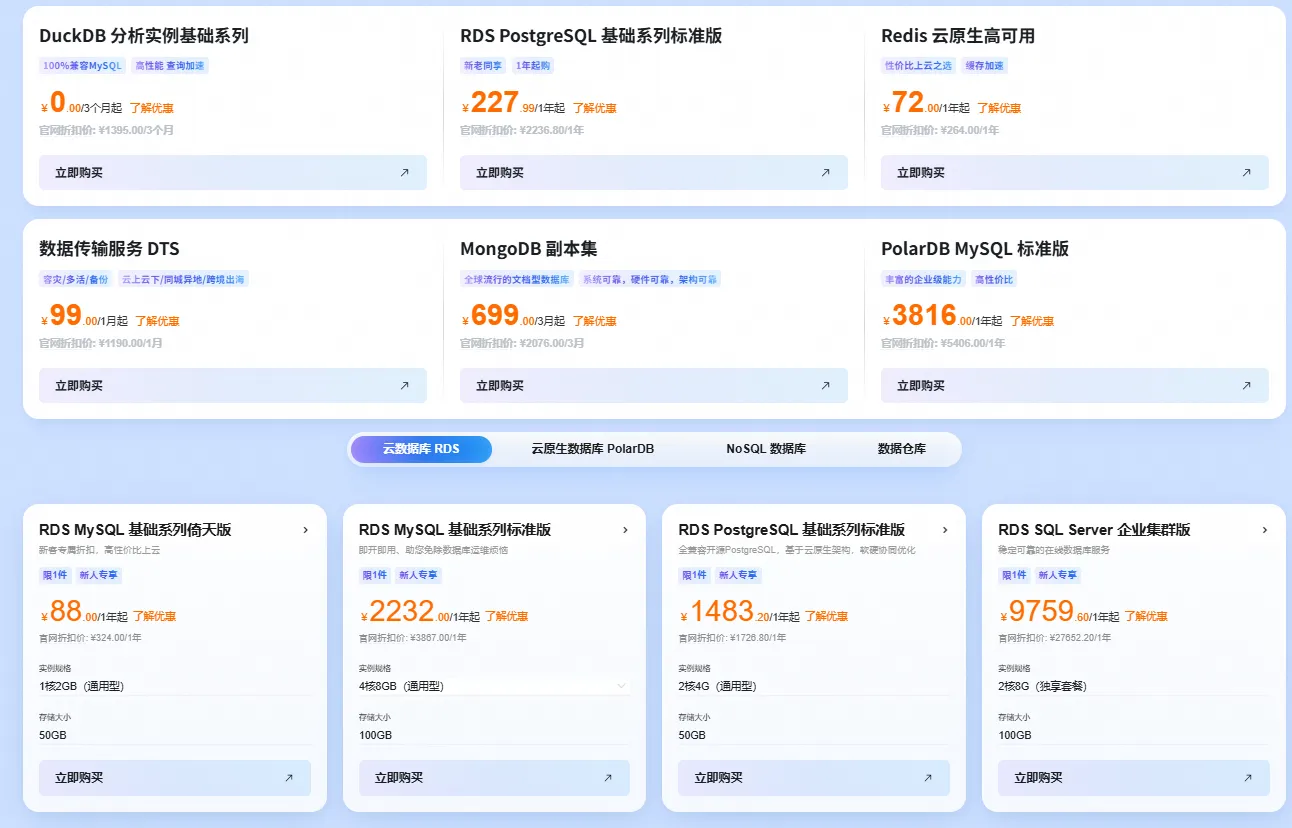The height and width of the screenshot is (828, 1292).
Task: Click the 1核2GB（通用型）spec value
Action: pos(81,686)
